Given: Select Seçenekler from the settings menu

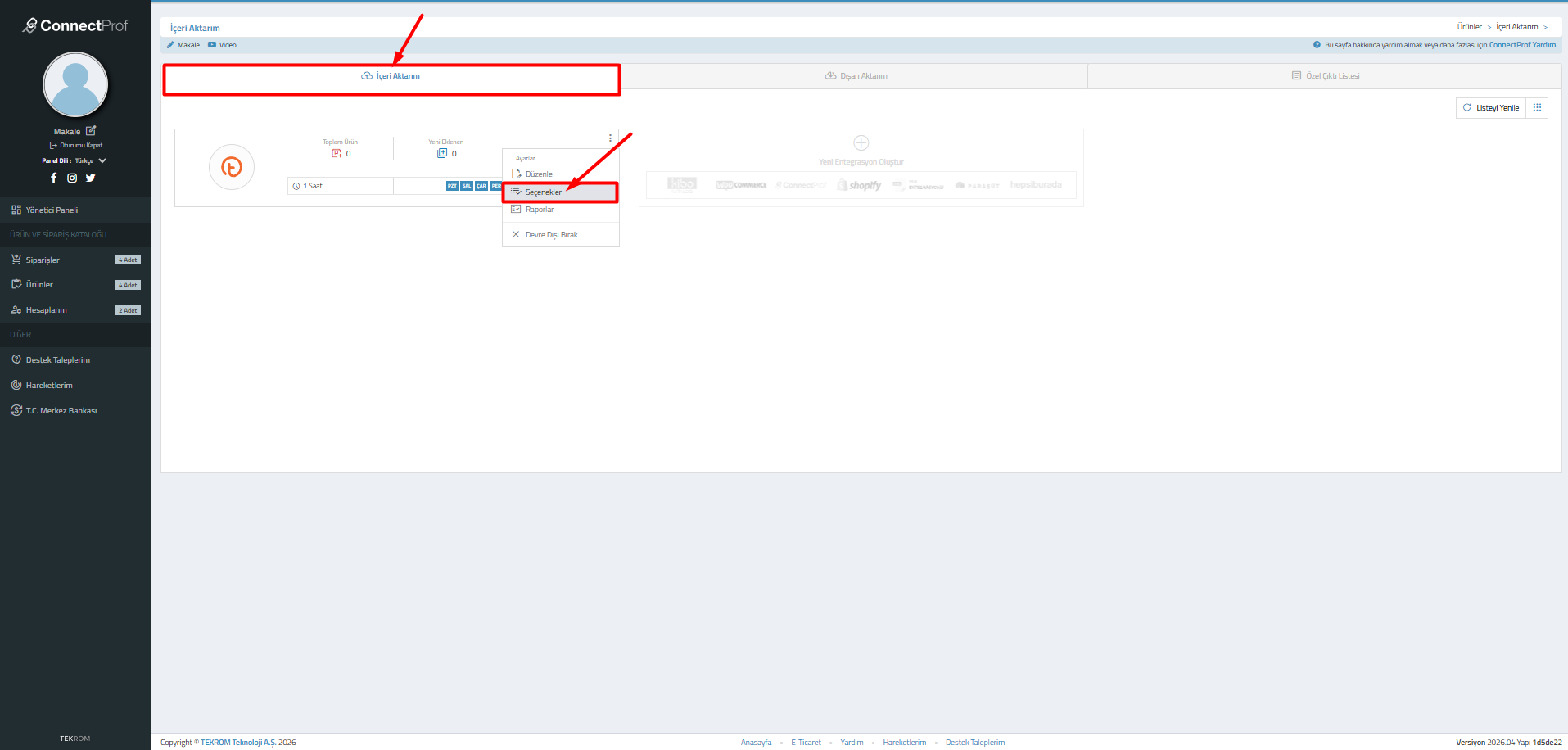Looking at the screenshot, I should [544, 192].
